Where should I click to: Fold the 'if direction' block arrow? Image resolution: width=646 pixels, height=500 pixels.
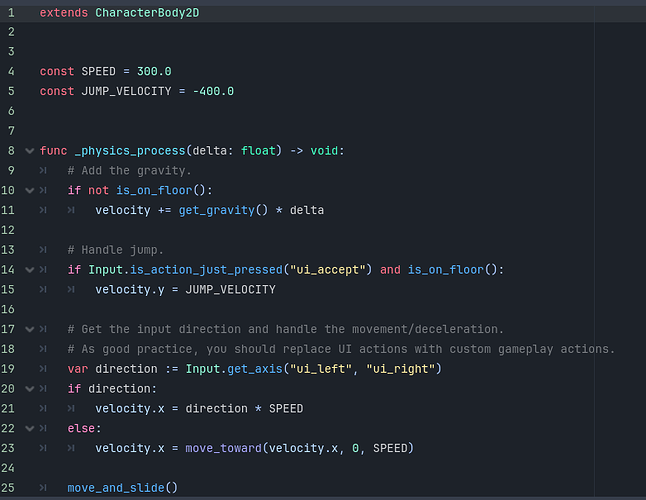29,389
